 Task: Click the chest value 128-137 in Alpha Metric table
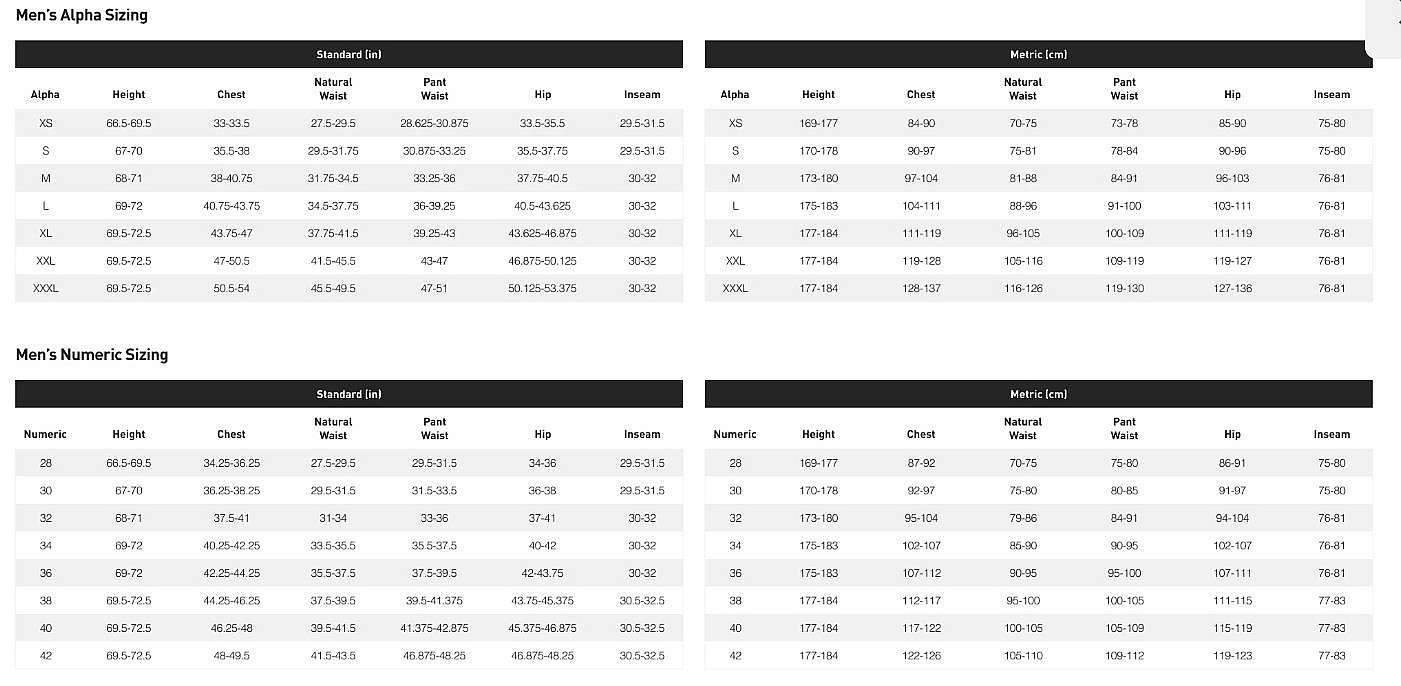(x=921, y=289)
